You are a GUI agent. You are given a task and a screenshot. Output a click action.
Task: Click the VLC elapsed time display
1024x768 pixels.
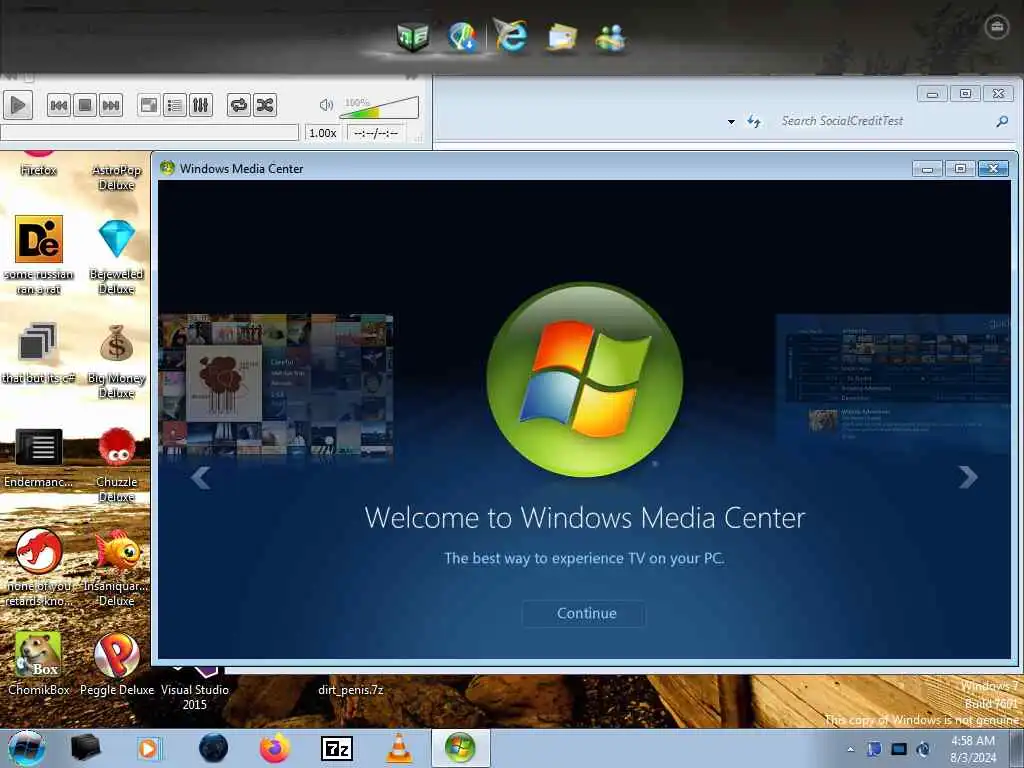point(376,133)
